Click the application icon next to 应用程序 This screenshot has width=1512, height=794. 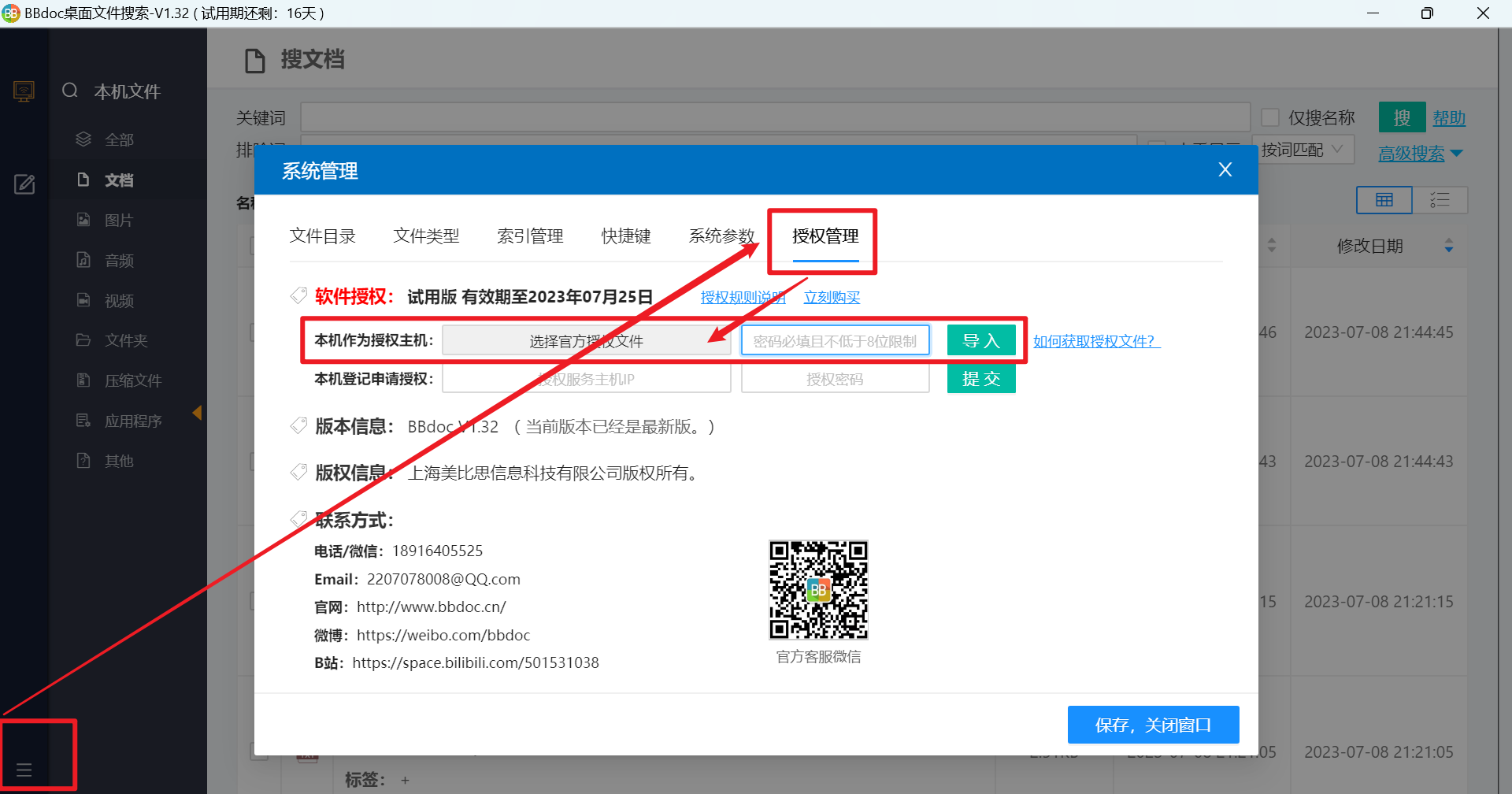[83, 420]
